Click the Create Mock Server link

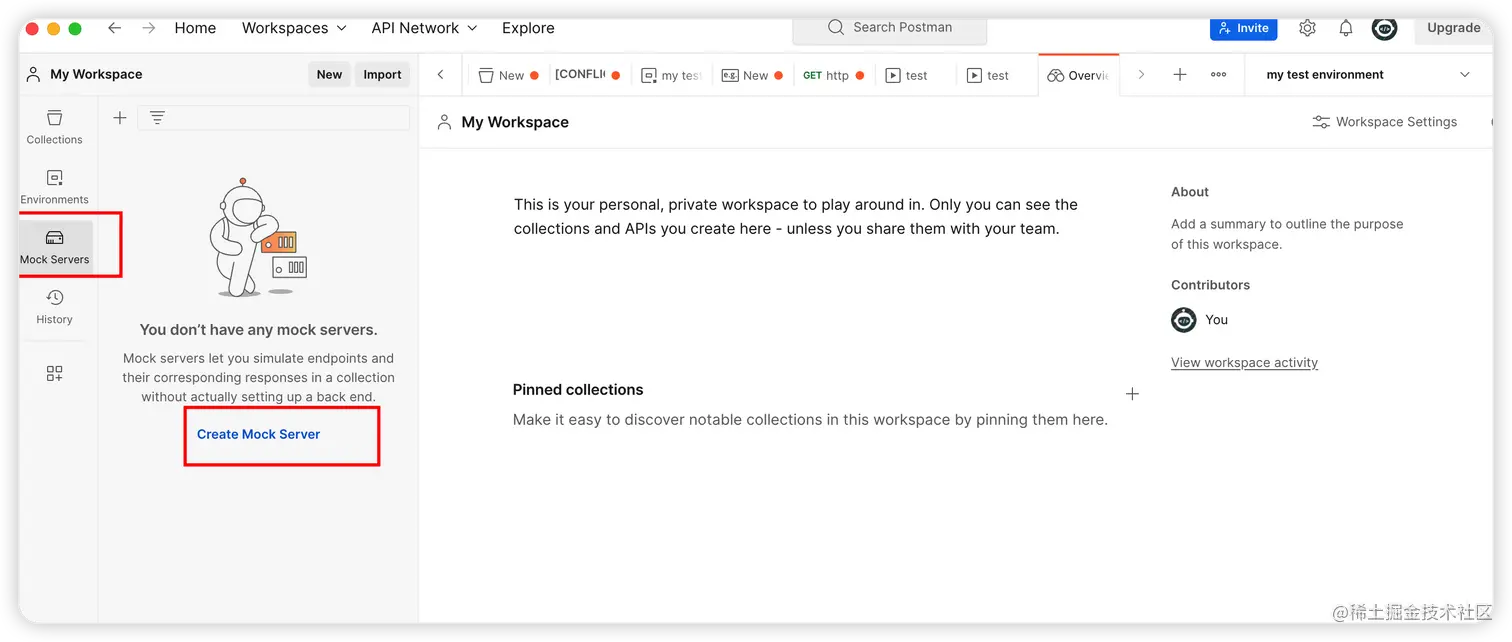tap(259, 434)
